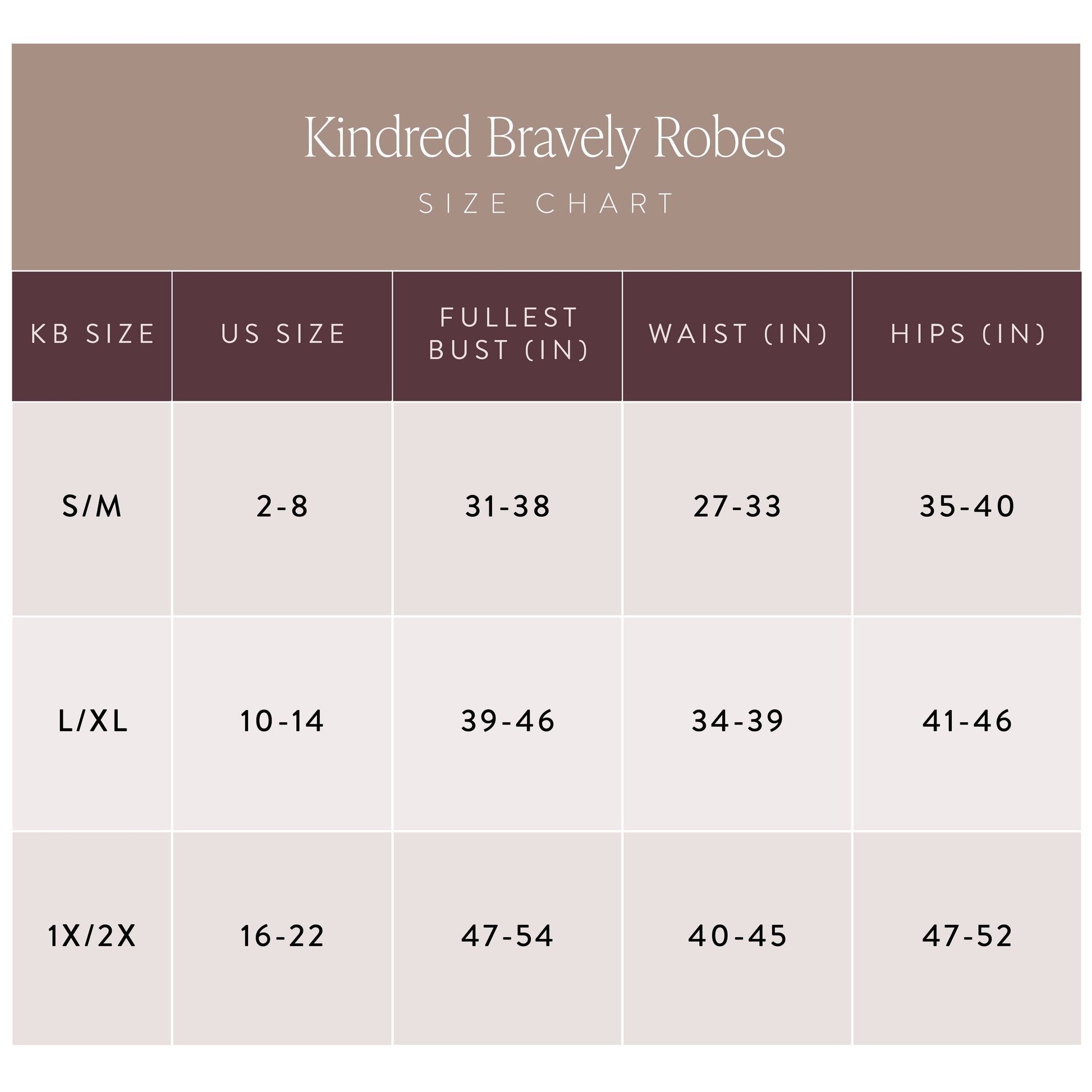Select the KB SIZE column header
This screenshot has width=1092, height=1092.
92,334
